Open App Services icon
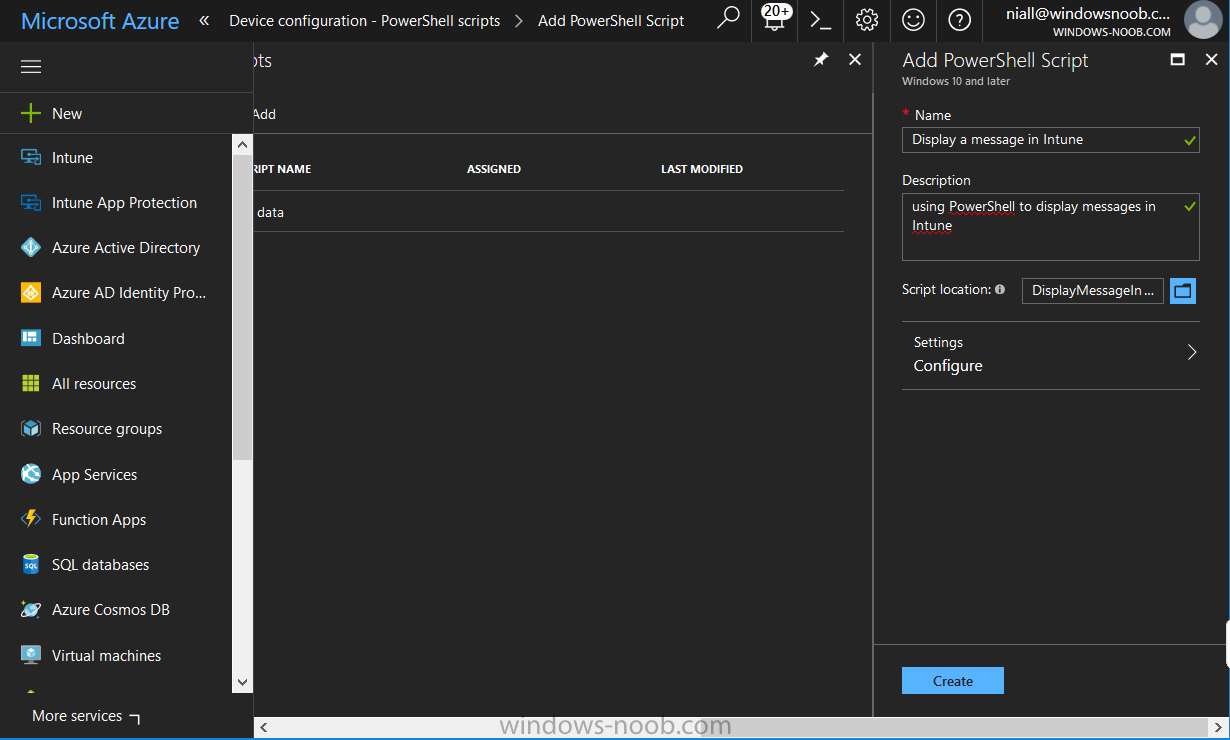 click(31, 474)
